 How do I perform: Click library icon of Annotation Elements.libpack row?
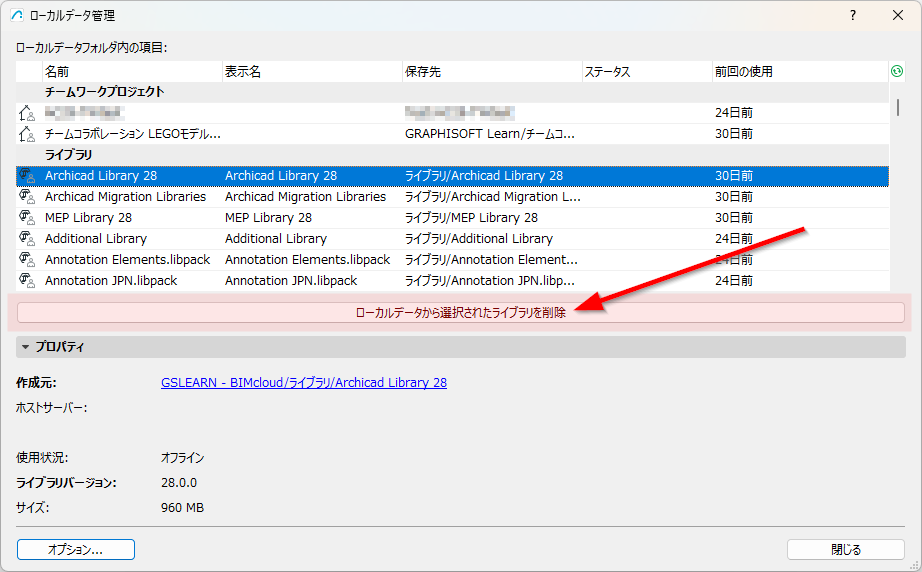click(27, 259)
